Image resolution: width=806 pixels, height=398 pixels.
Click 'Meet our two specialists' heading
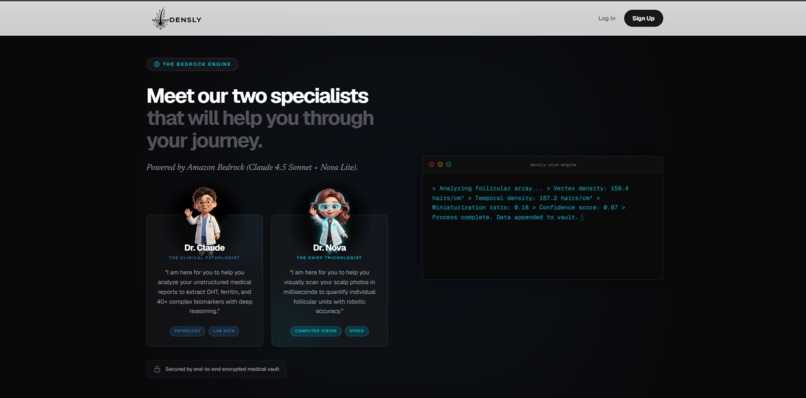(258, 96)
